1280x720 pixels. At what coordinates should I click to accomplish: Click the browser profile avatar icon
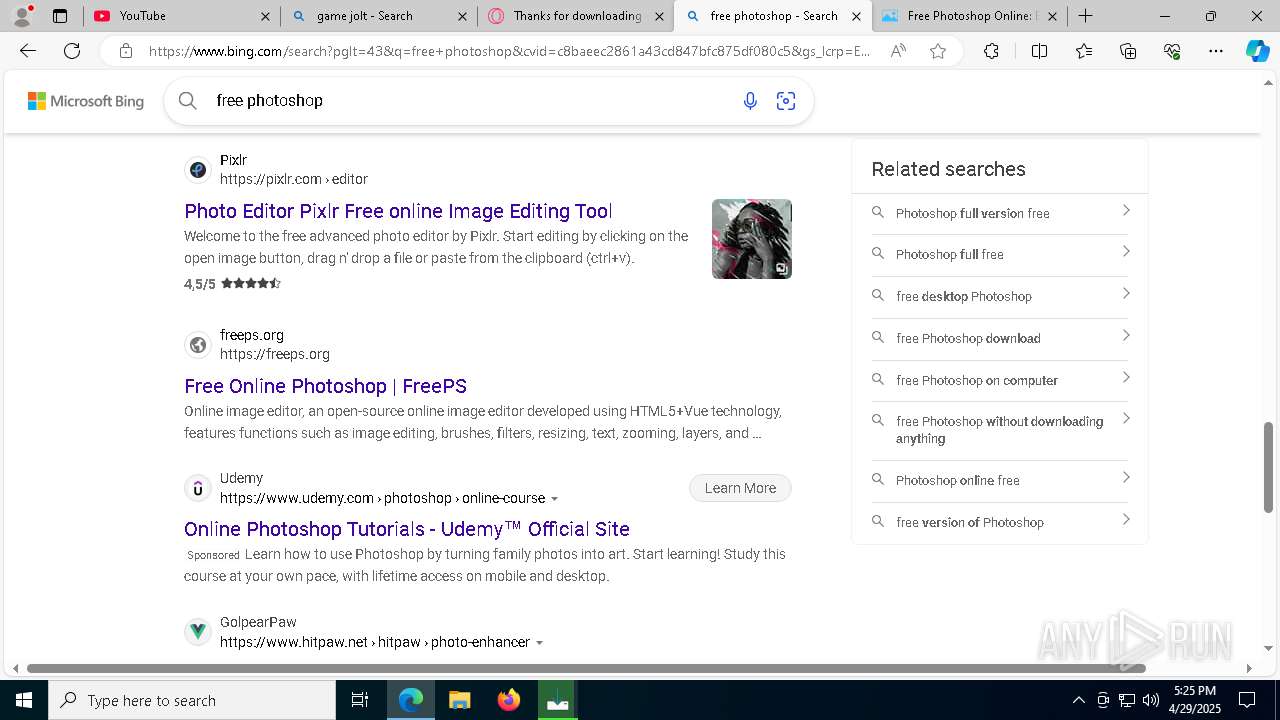pos(22,16)
